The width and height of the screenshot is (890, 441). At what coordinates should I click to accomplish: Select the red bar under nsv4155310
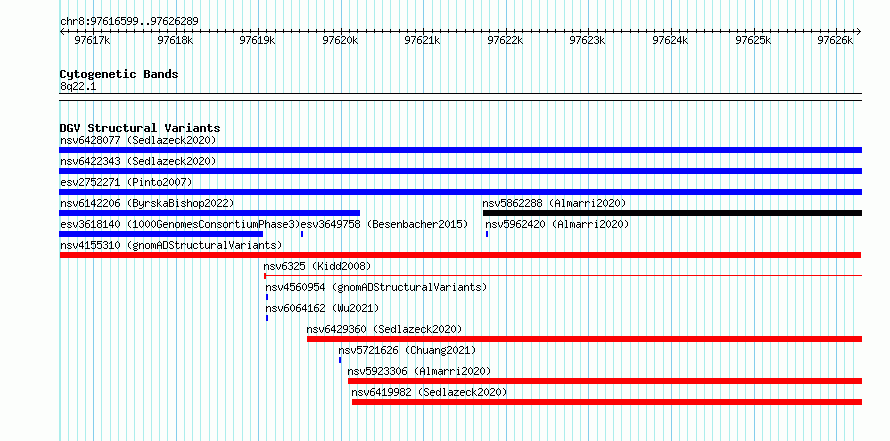pos(460,255)
